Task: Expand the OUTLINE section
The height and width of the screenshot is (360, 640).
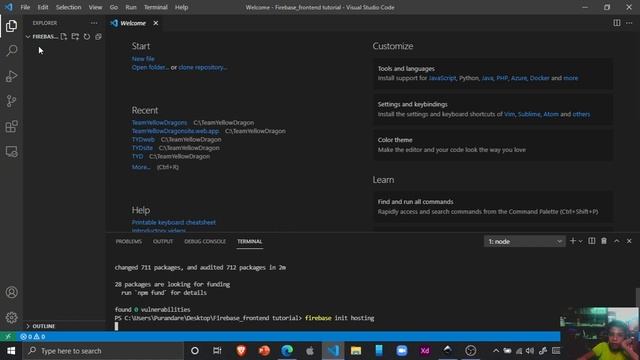Action: pyautogui.click(x=41, y=326)
